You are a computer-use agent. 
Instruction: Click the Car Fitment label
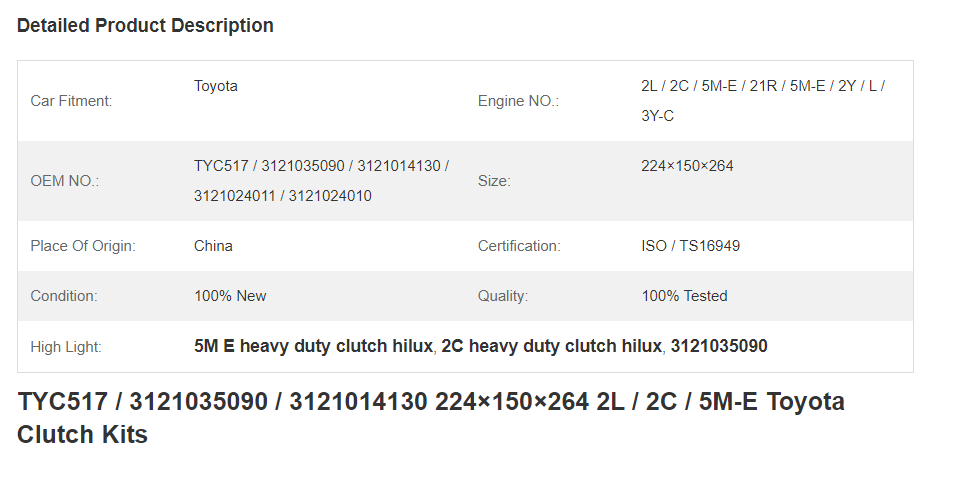(x=71, y=101)
